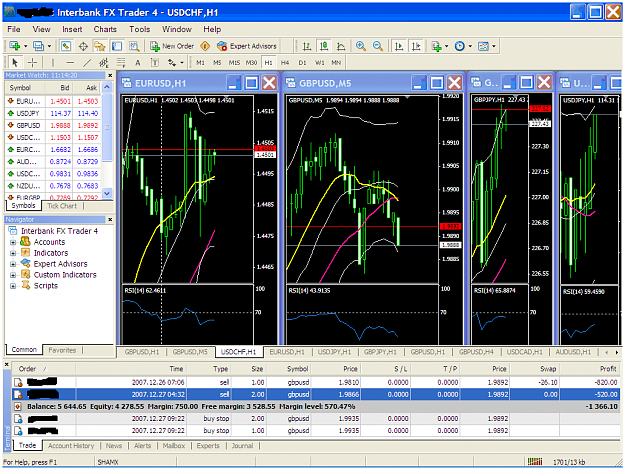Click the New Chart toolbar icon
Image resolution: width=625 pixels, height=470 pixels.
pos(15,46)
